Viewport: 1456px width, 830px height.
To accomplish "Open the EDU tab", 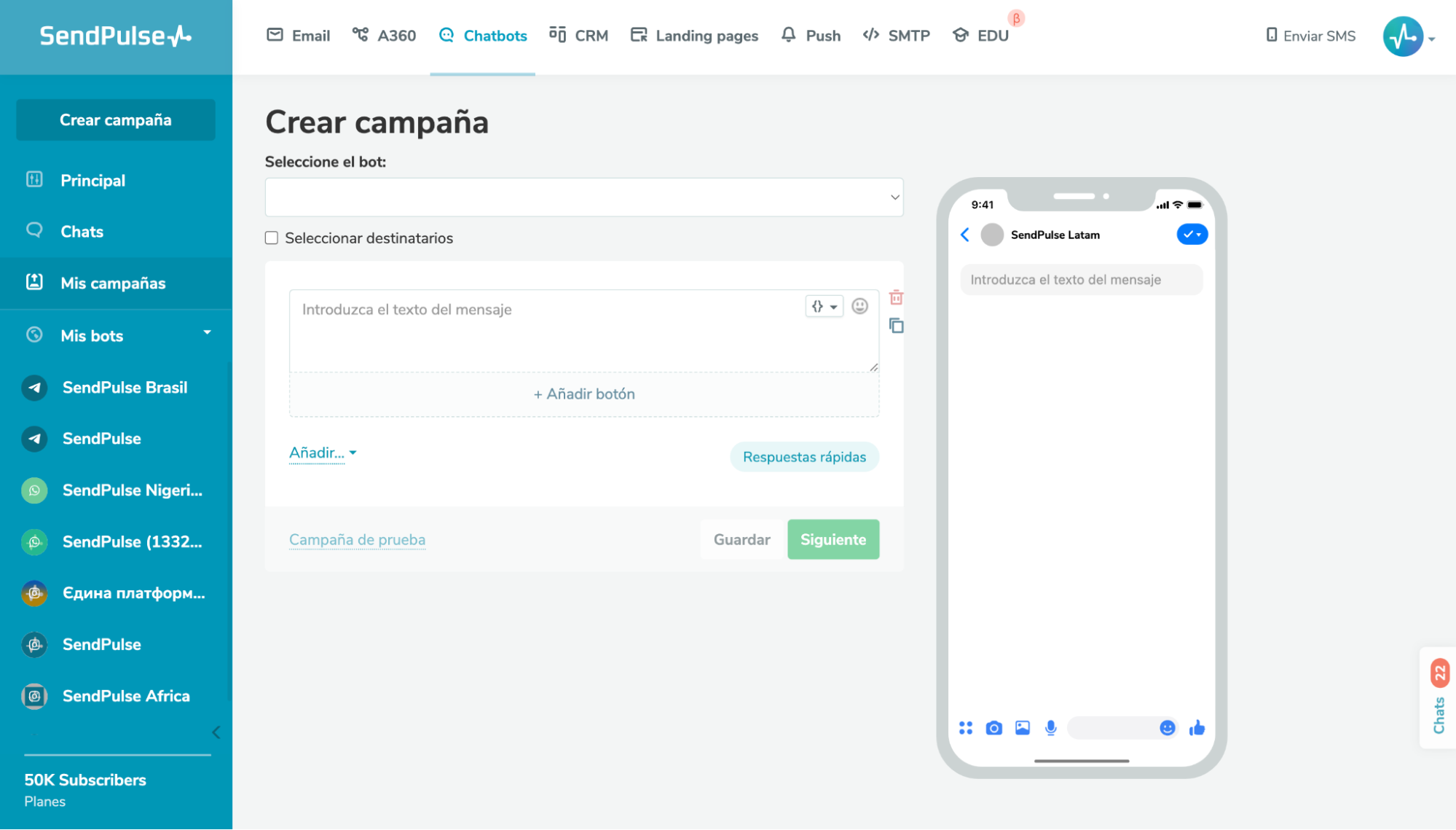I will pos(980,36).
